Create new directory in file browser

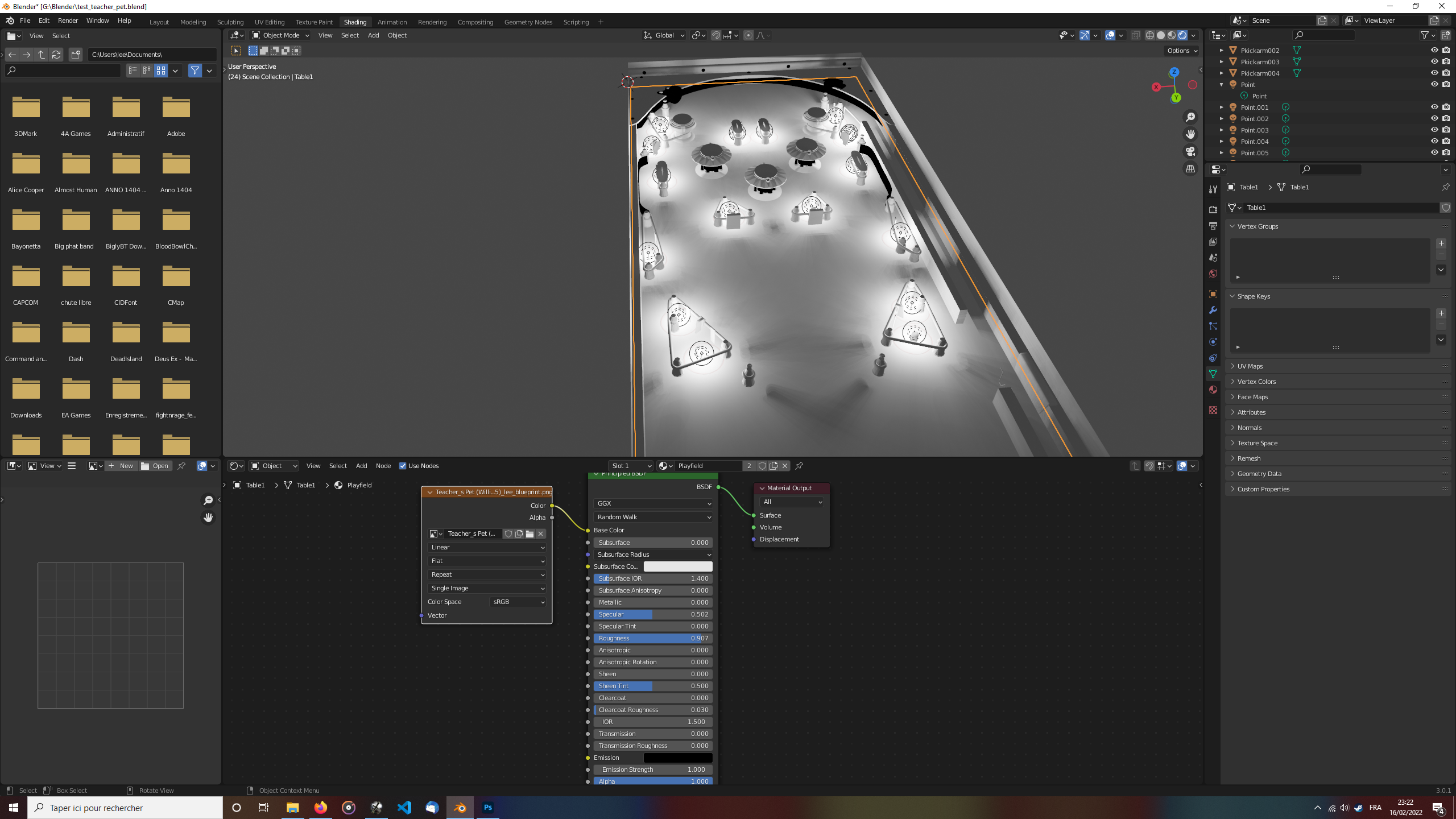(76, 55)
